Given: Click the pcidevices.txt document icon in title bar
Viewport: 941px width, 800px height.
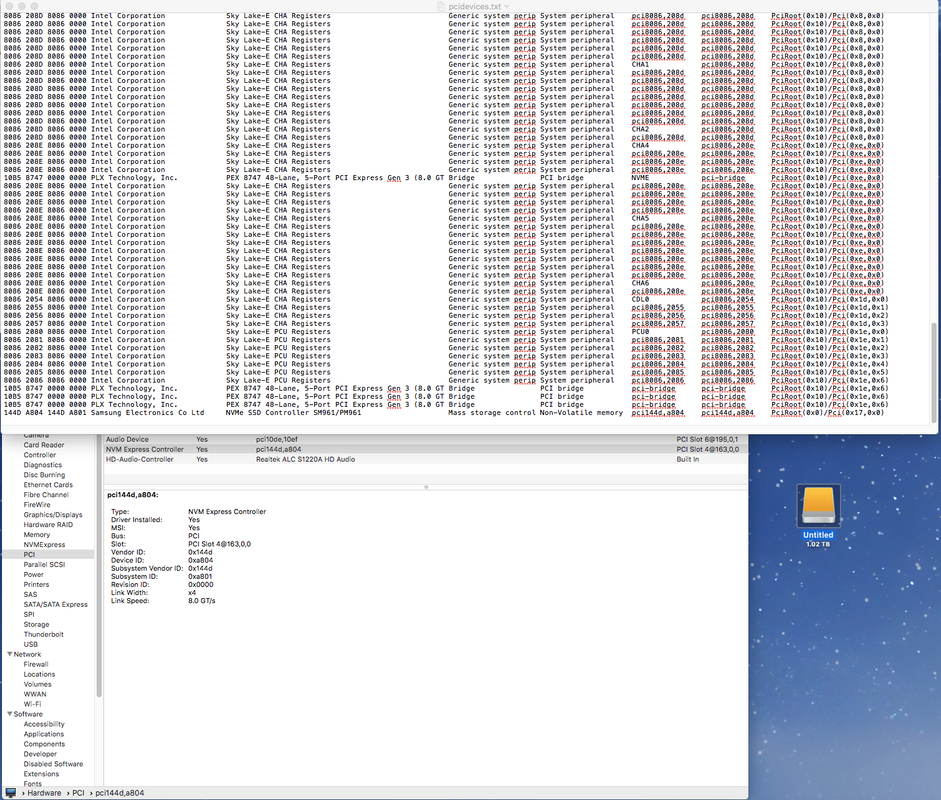Looking at the screenshot, I should pos(441,6).
